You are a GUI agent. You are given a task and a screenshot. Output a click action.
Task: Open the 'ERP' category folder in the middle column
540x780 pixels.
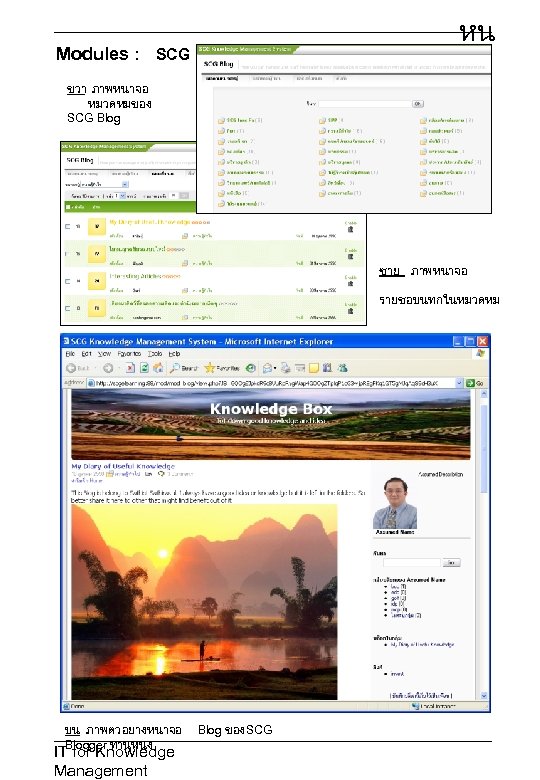coord(331,120)
